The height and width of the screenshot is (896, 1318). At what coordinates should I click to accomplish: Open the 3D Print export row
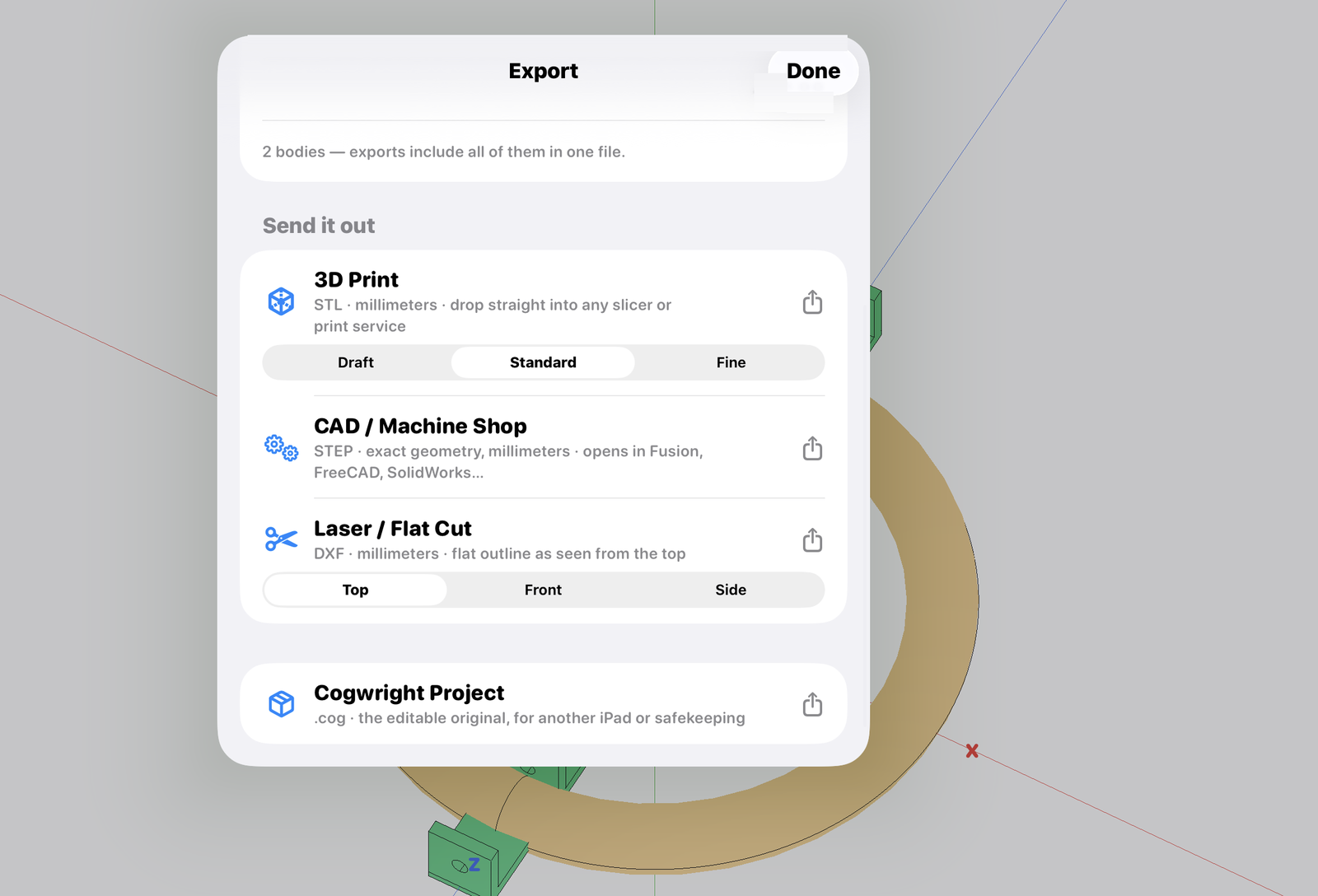(x=544, y=302)
